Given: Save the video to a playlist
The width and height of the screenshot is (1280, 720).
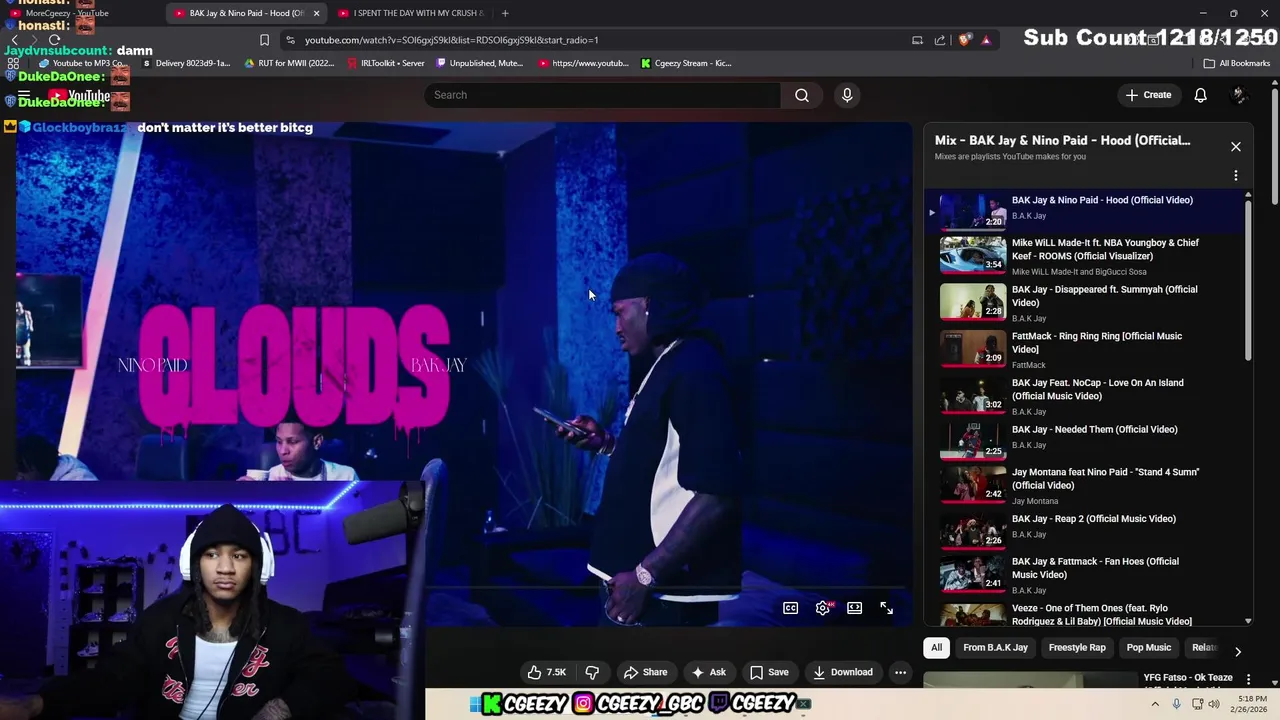Looking at the screenshot, I should [769, 672].
